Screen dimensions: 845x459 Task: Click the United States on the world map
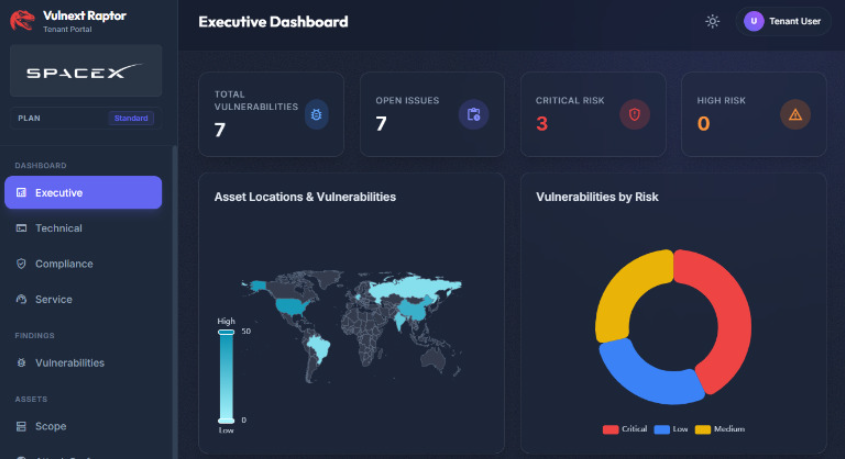pyautogui.click(x=292, y=307)
